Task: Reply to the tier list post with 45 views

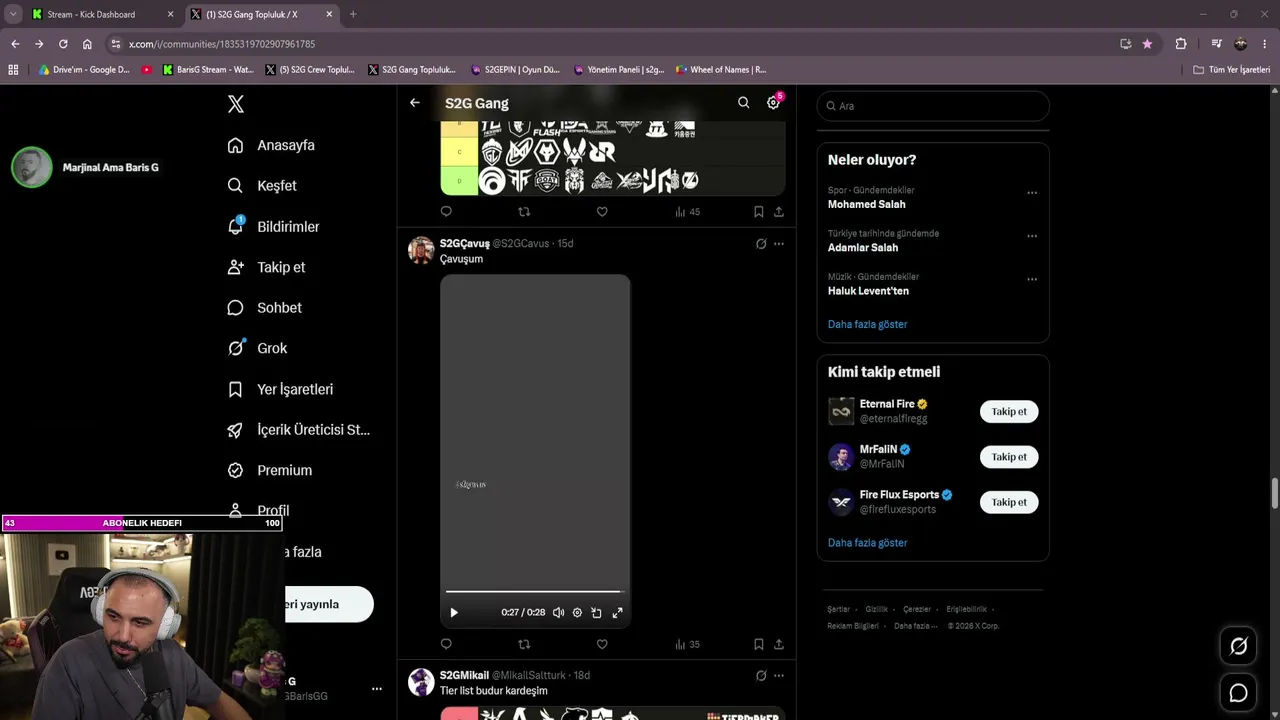Action: 446,212
